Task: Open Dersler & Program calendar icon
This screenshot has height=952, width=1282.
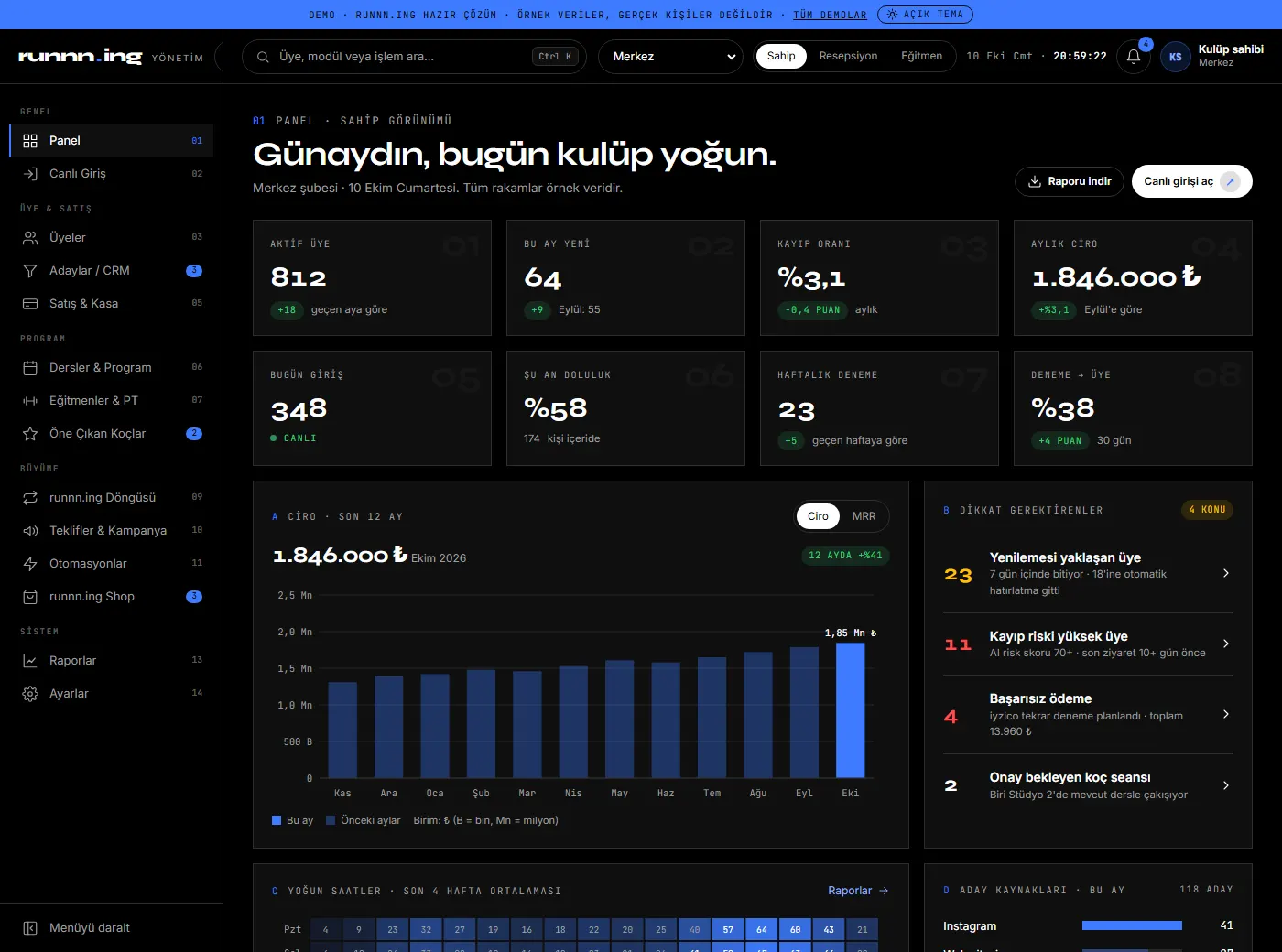Action: [30, 367]
